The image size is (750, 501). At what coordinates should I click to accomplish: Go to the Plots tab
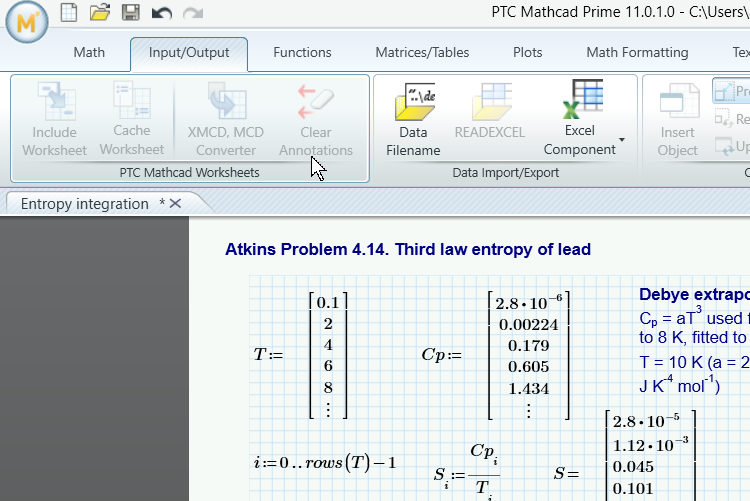(527, 52)
